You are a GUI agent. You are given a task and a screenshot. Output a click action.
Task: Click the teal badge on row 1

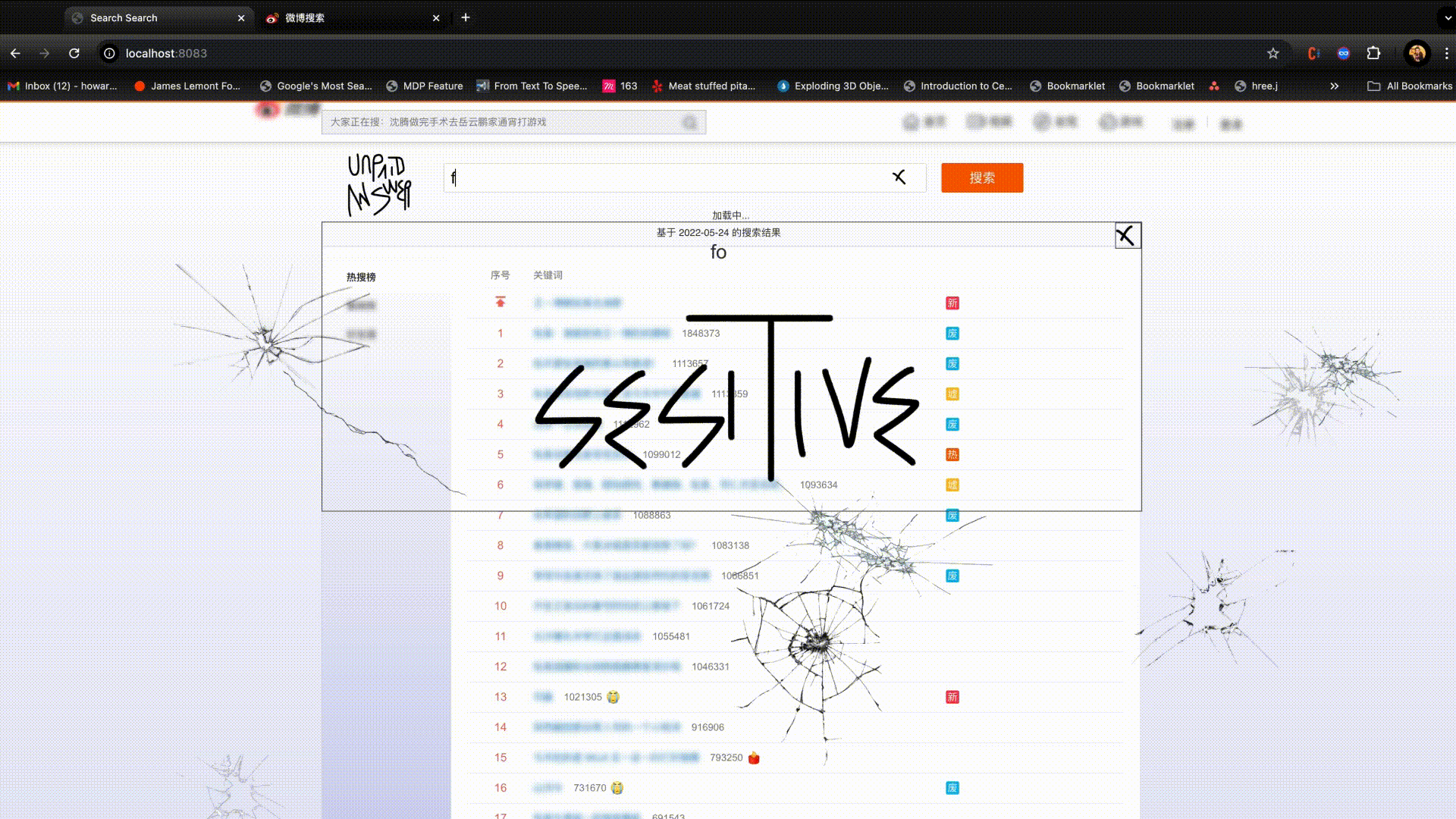tap(952, 334)
